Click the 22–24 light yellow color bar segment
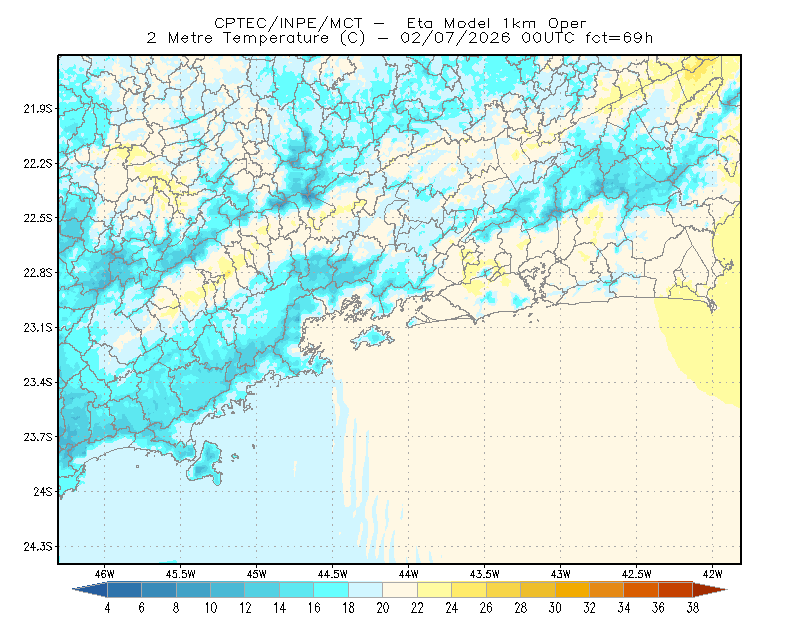The height and width of the screenshot is (618, 800). [x=435, y=590]
